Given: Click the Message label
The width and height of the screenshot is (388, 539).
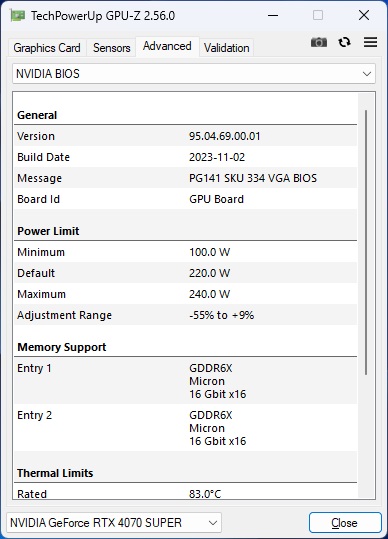Looking at the screenshot, I should (x=40, y=178).
